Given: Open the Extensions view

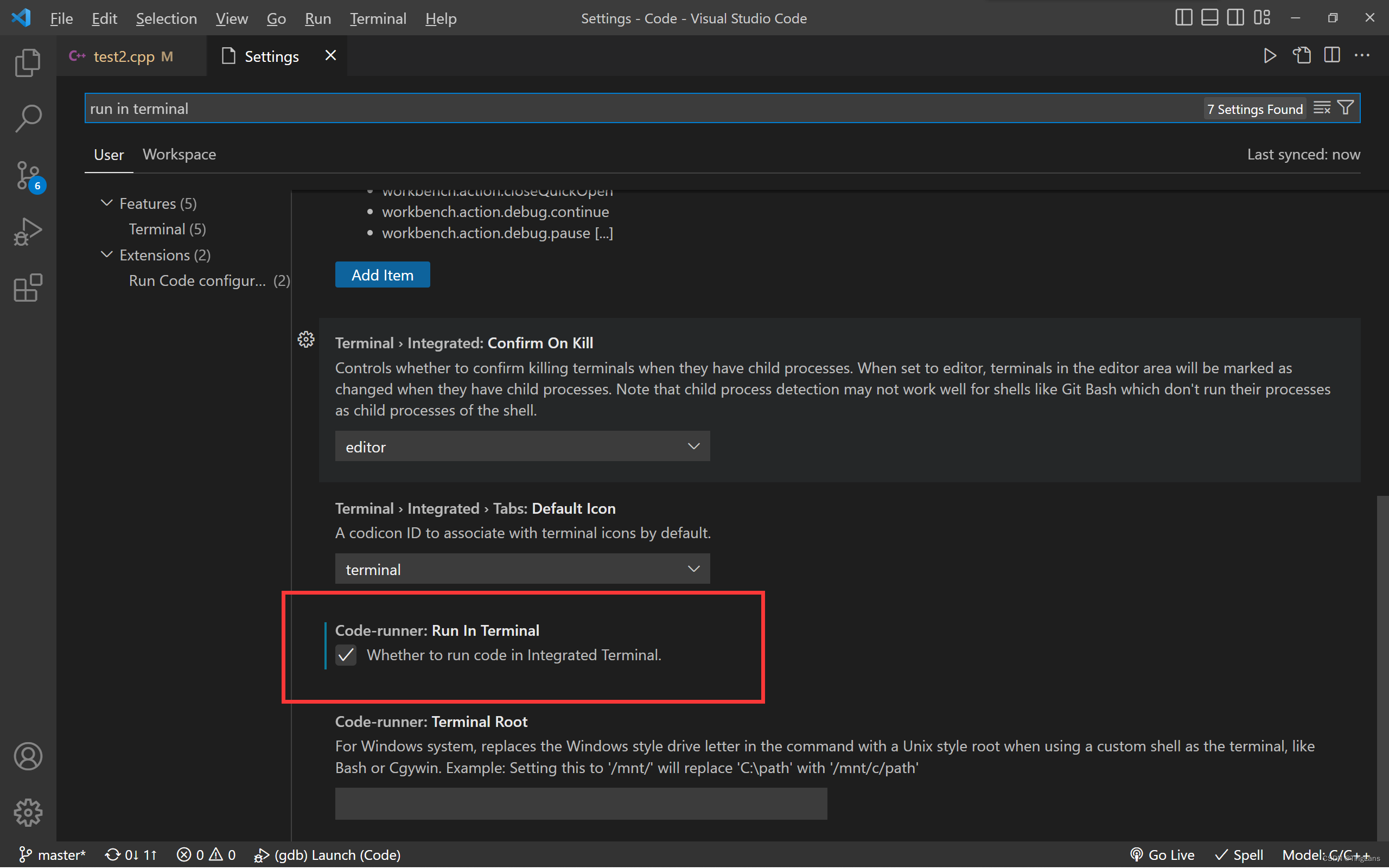Looking at the screenshot, I should tap(28, 288).
